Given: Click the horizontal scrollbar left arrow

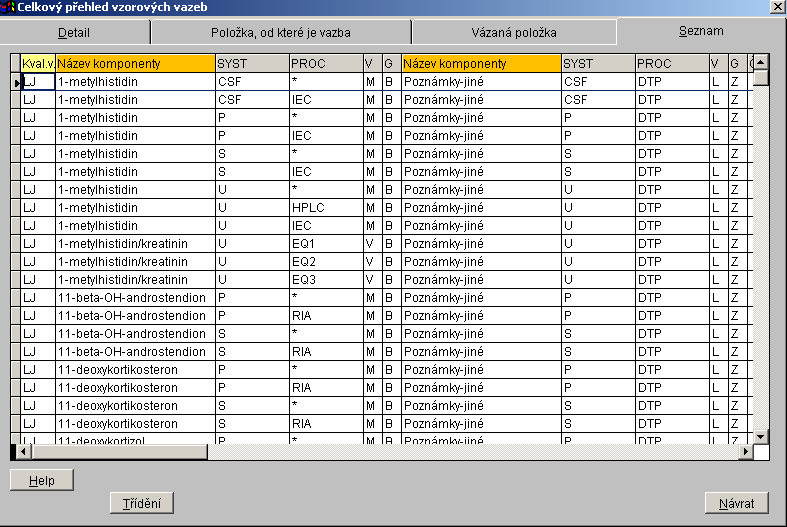Looking at the screenshot, I should tap(15, 452).
